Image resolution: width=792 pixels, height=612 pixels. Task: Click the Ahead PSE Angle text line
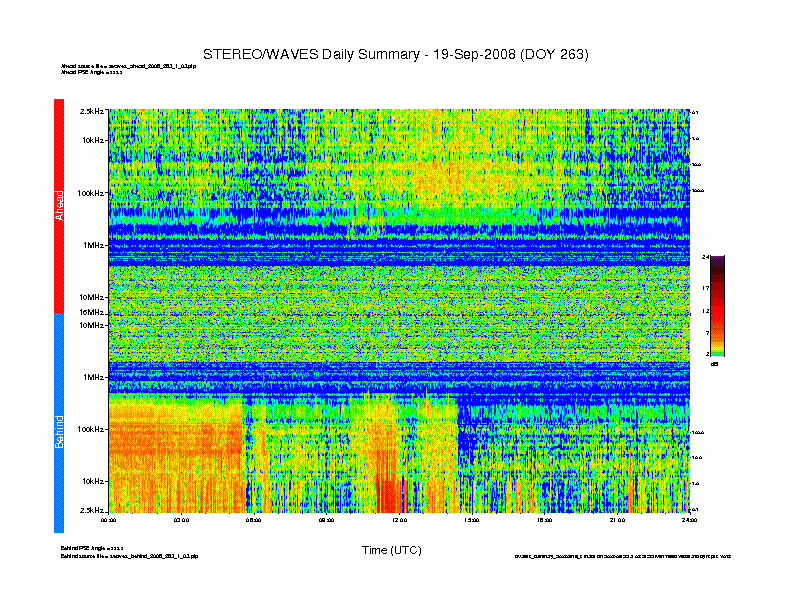(x=91, y=72)
